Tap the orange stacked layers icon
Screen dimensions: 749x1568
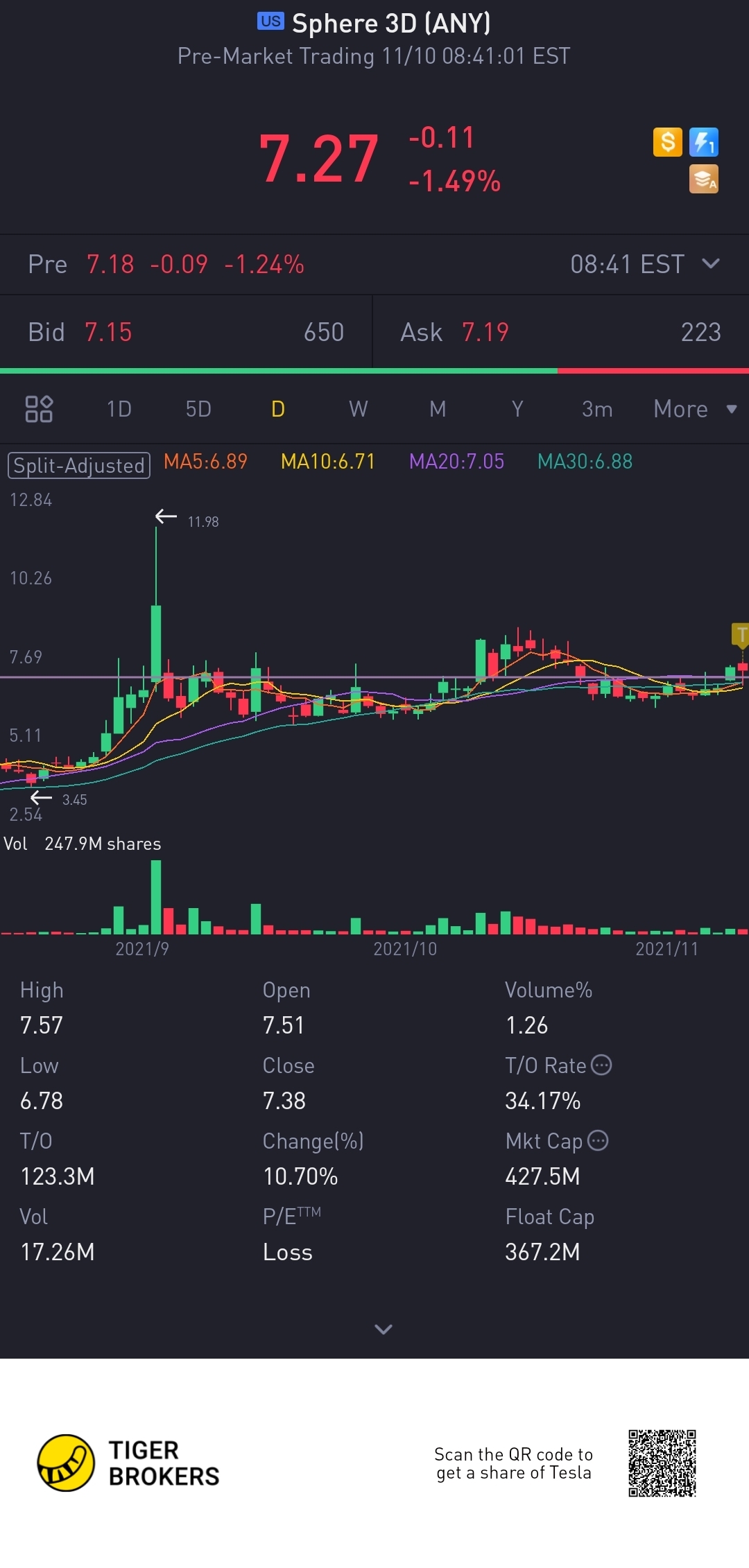(x=704, y=179)
